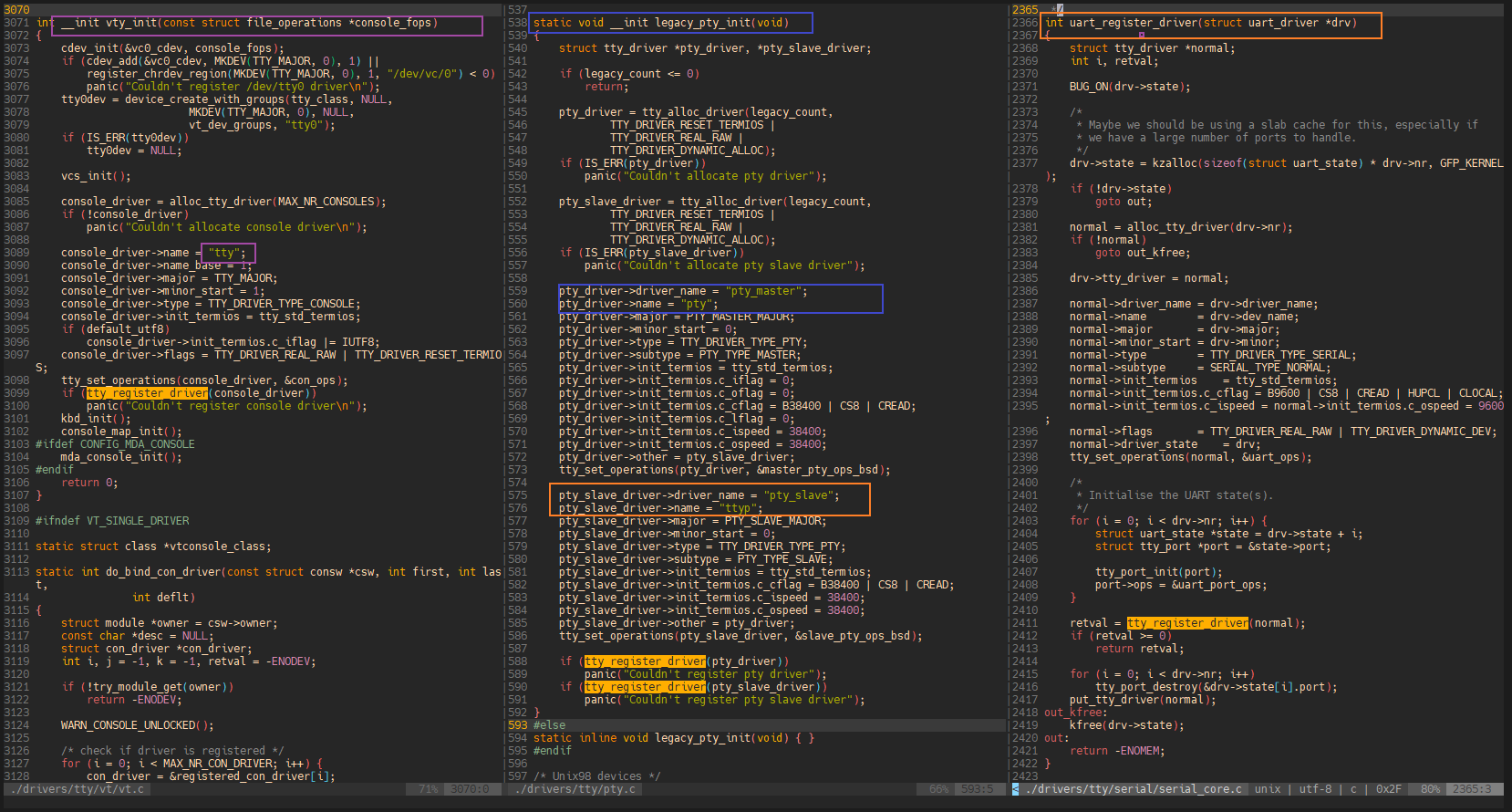Click the '66%' scroll percentage in pty.c status
Viewport: 1512px width, 812px height.
click(939, 789)
